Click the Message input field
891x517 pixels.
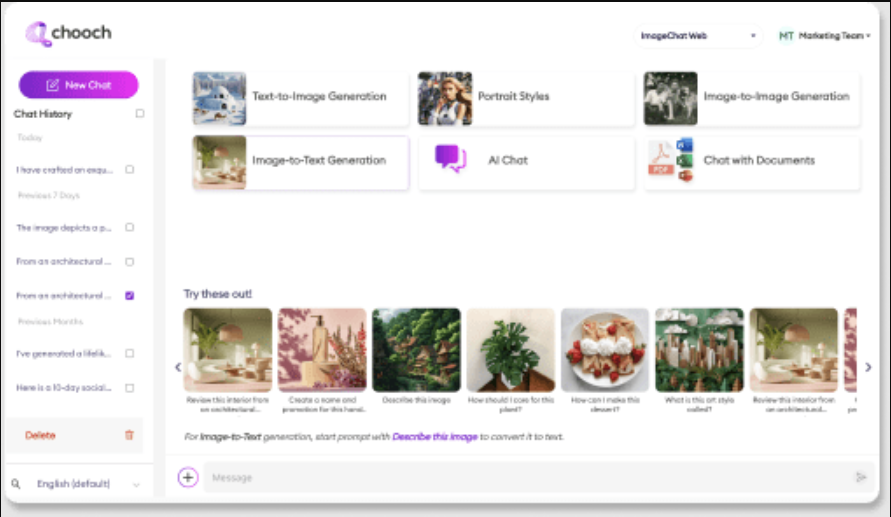tap(528, 477)
